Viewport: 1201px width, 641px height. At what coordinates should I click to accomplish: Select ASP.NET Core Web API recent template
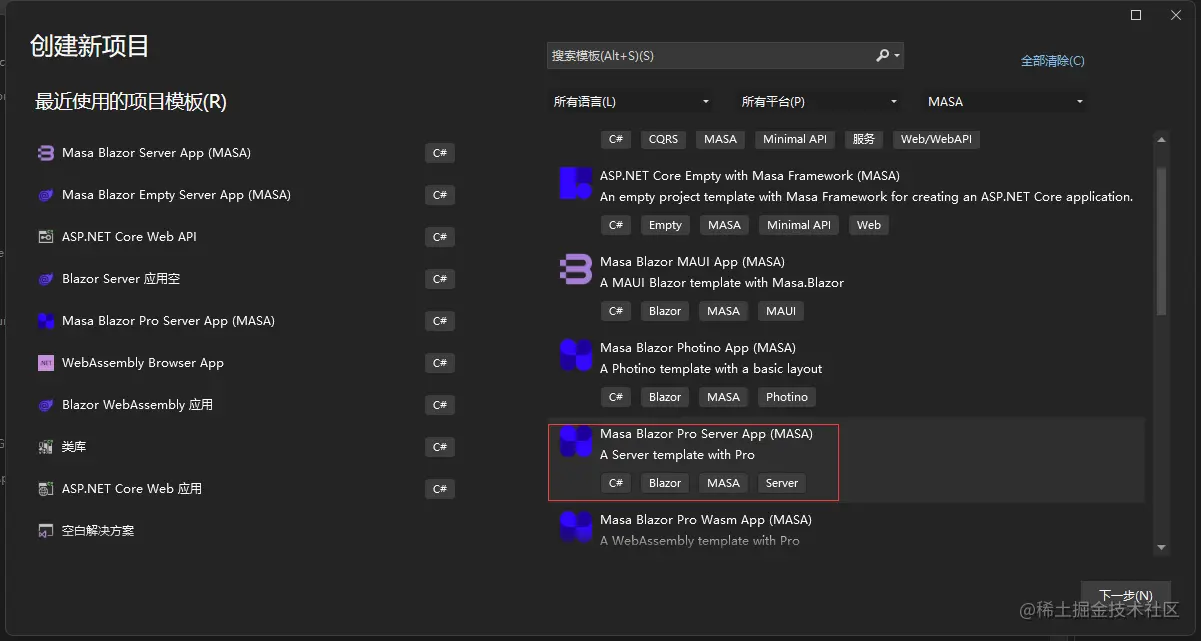point(129,237)
